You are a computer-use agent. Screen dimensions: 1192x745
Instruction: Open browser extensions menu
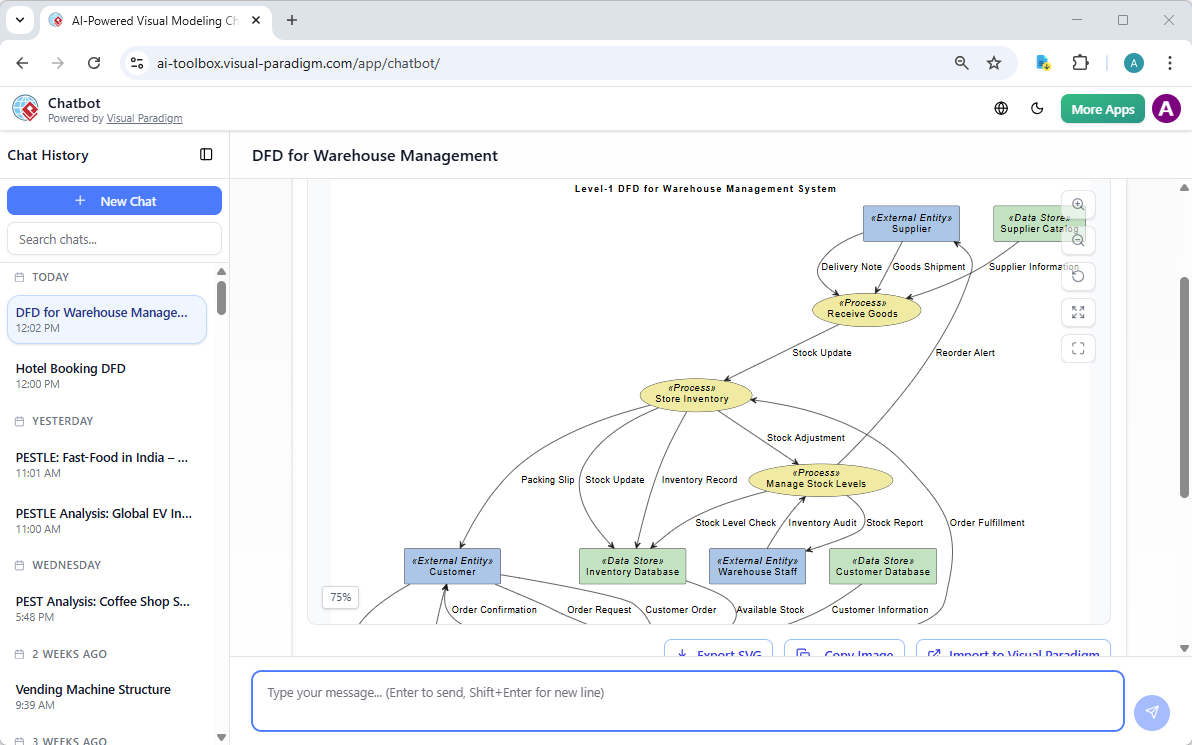pyautogui.click(x=1081, y=62)
